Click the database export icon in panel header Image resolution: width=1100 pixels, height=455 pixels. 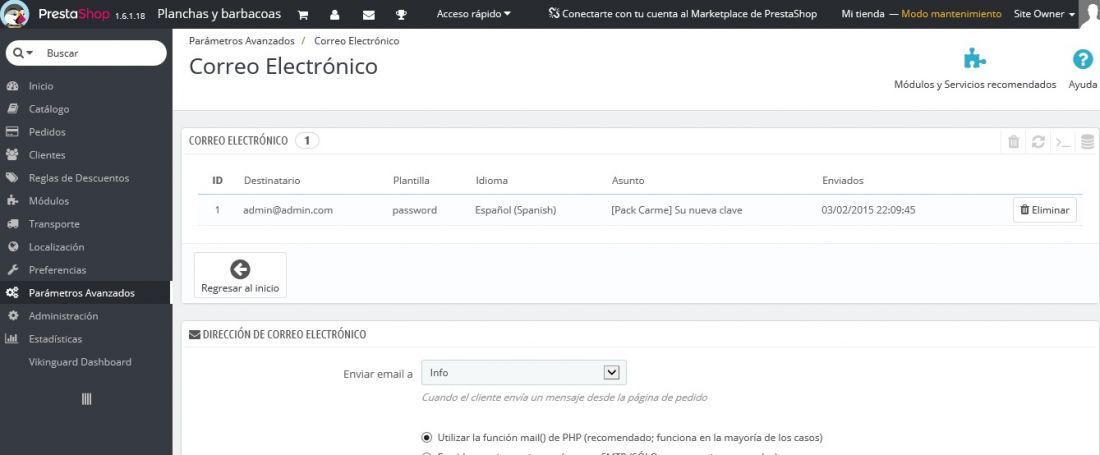pos(1087,142)
